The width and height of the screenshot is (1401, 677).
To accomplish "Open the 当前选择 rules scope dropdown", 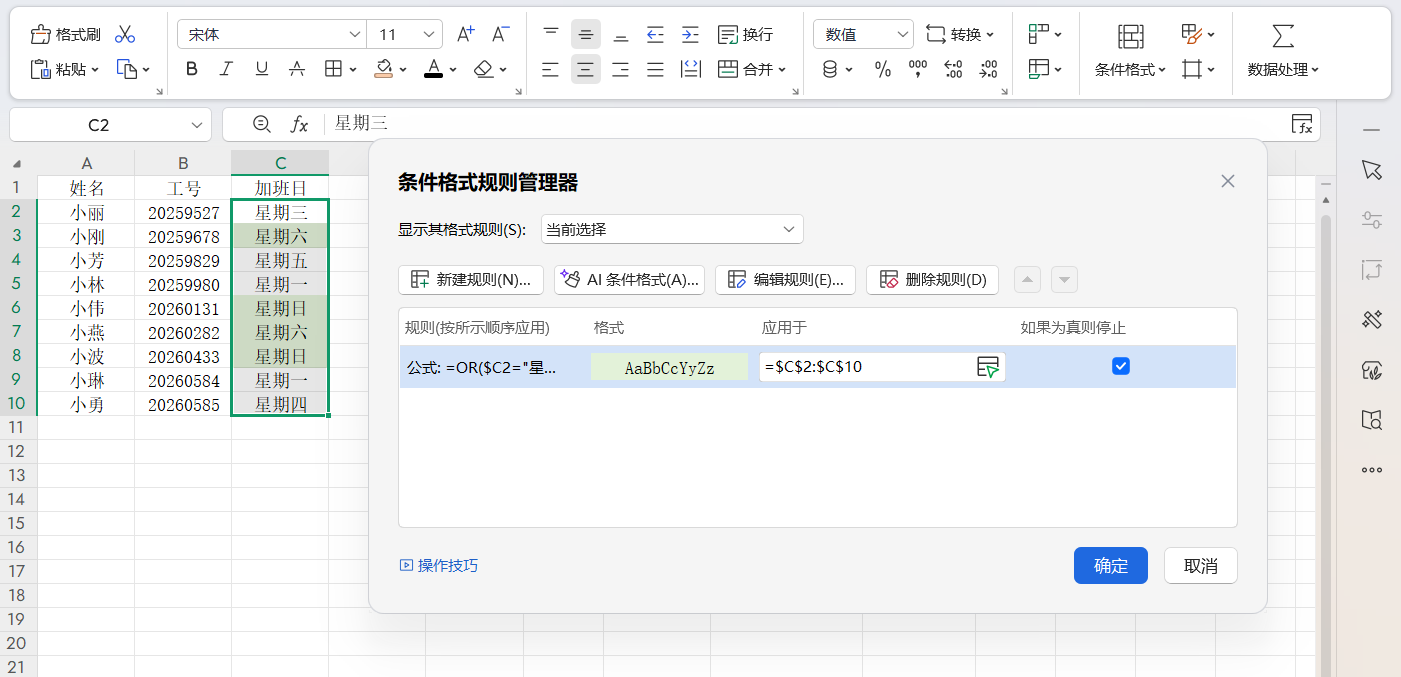I will (671, 228).
